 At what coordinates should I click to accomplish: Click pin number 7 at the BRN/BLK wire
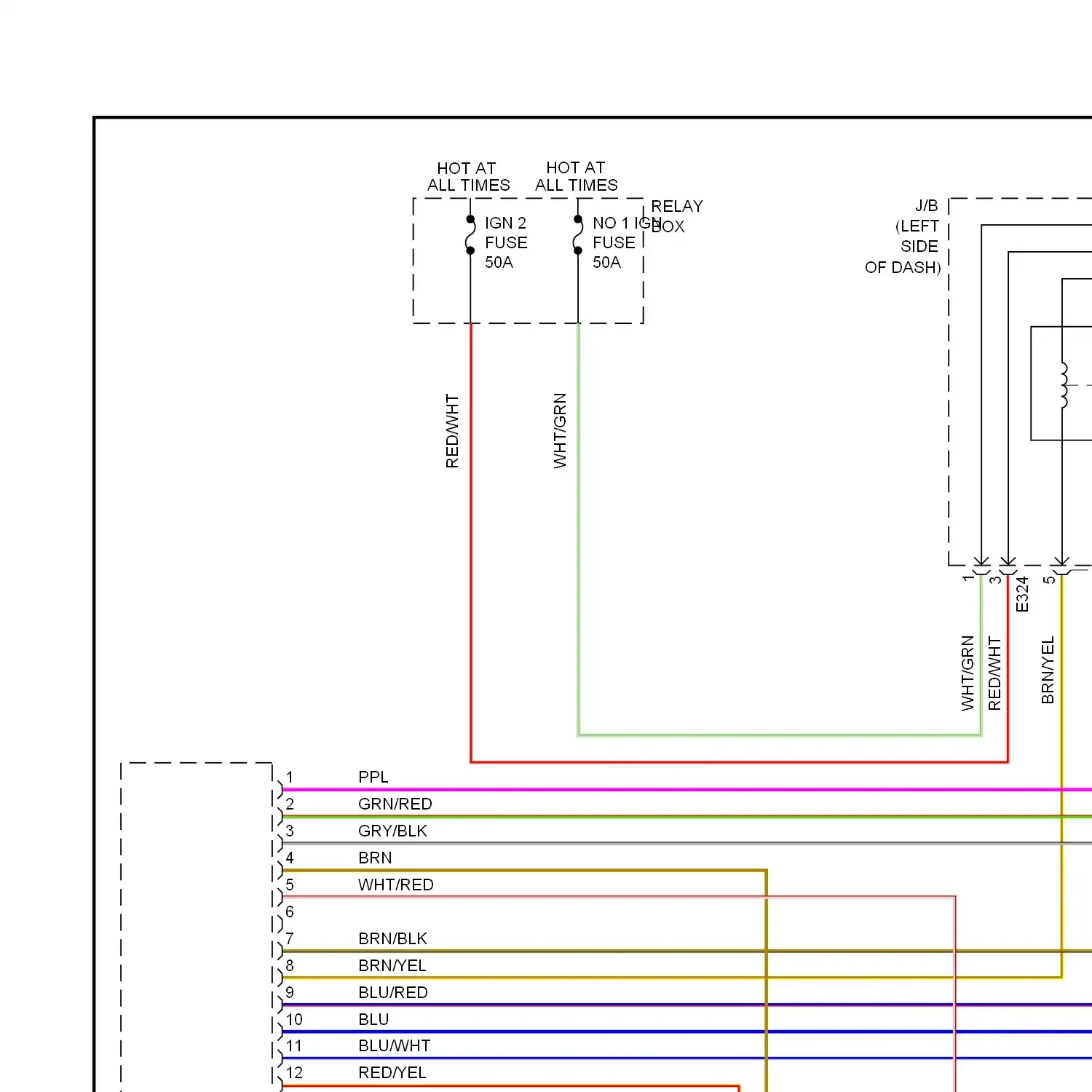pos(290,938)
